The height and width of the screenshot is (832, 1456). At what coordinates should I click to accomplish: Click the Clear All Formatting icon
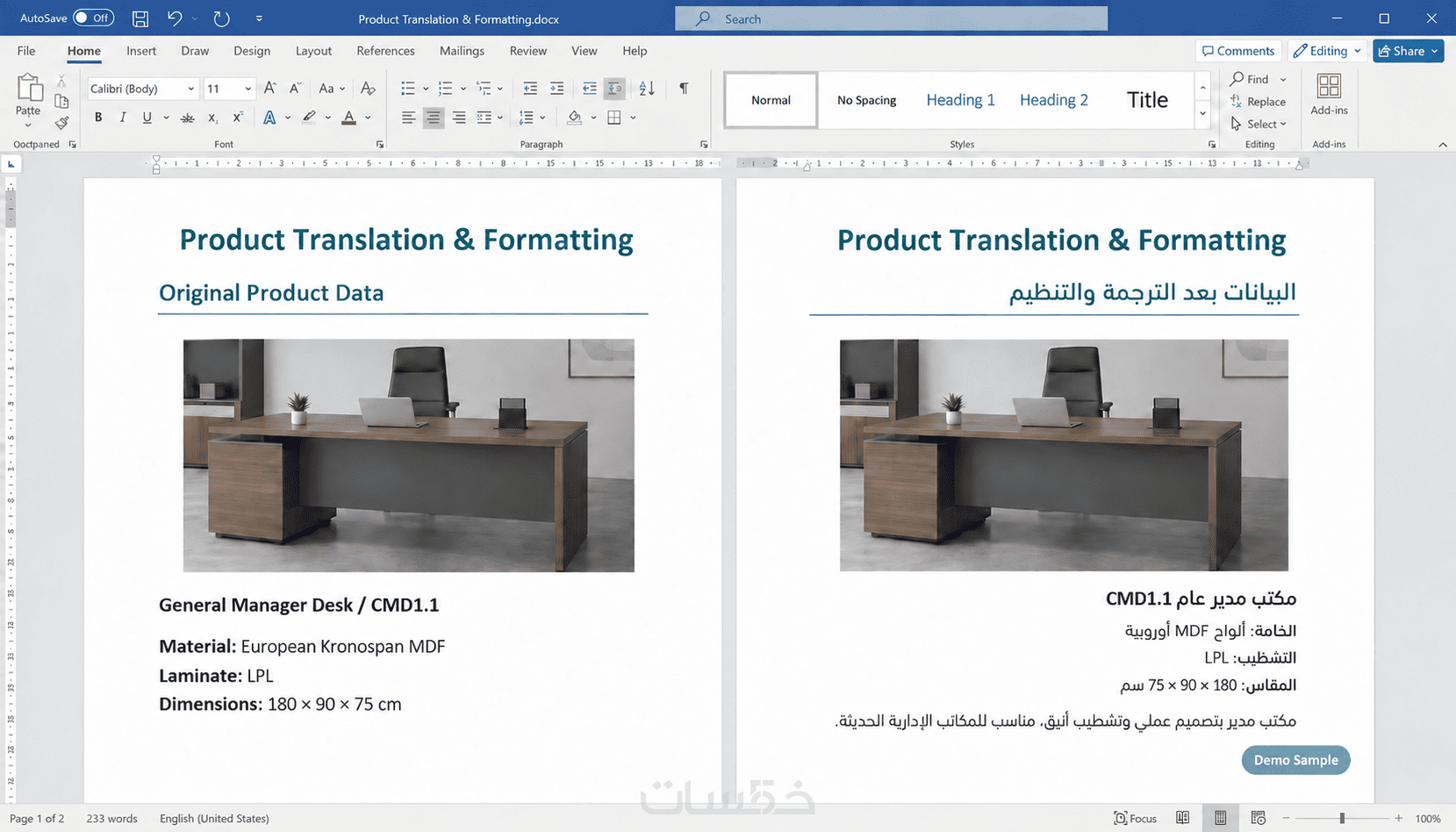[x=368, y=89]
